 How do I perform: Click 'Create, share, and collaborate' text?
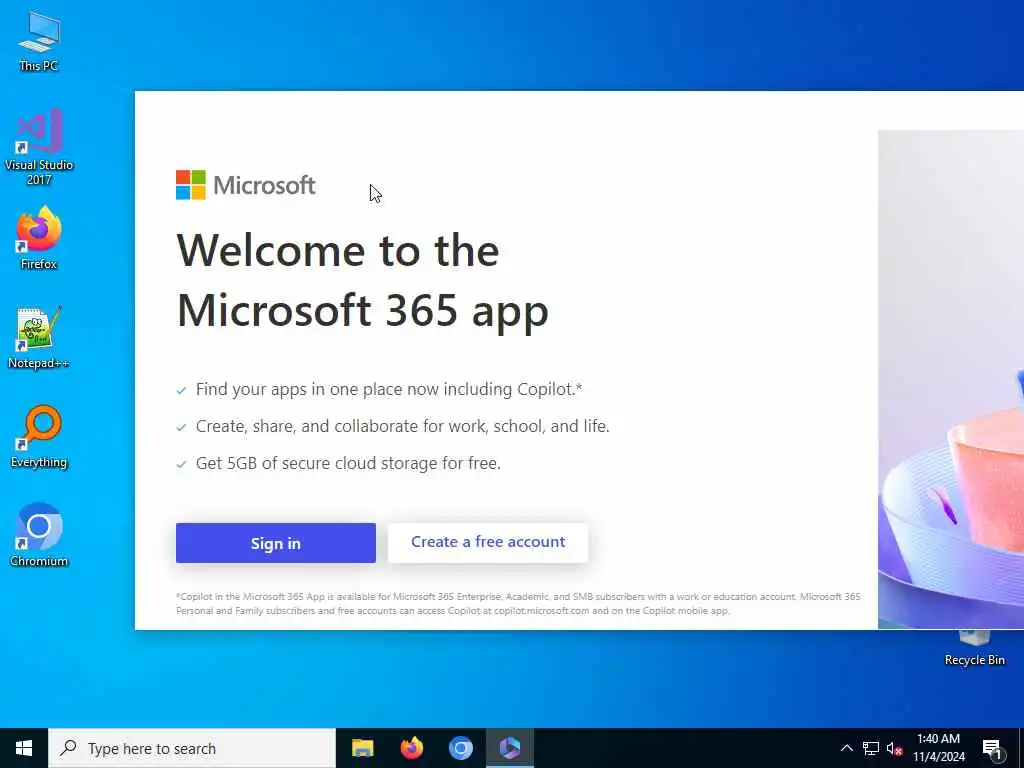click(x=402, y=426)
